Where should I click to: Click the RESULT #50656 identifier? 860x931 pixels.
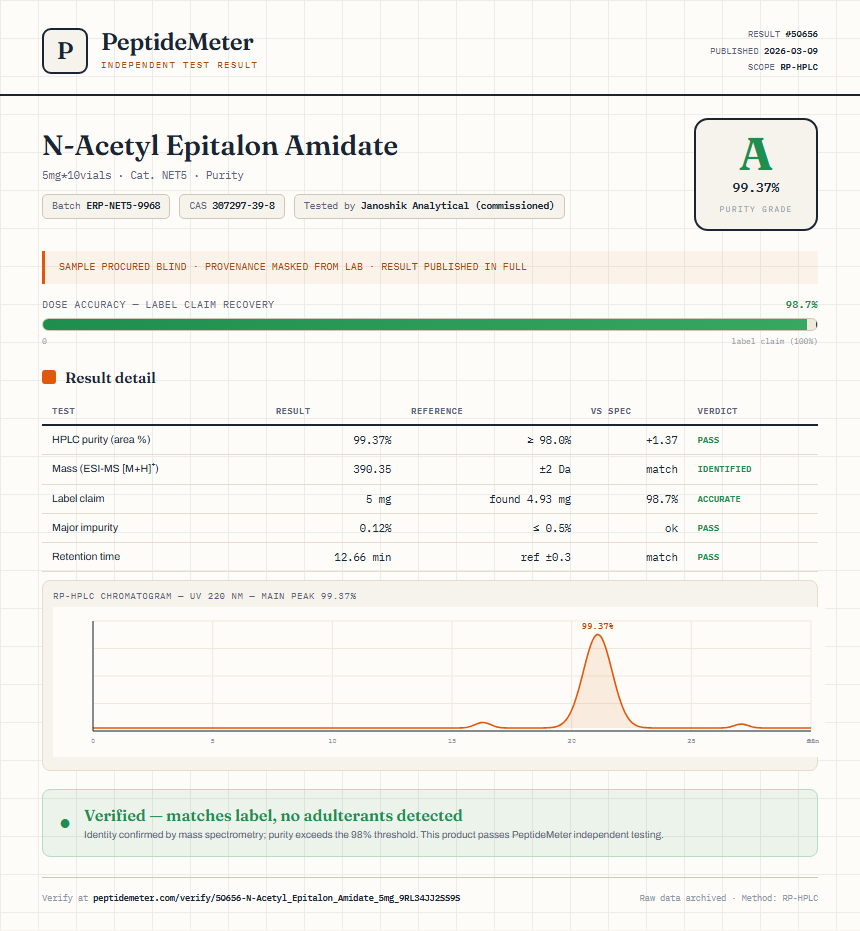tap(782, 34)
